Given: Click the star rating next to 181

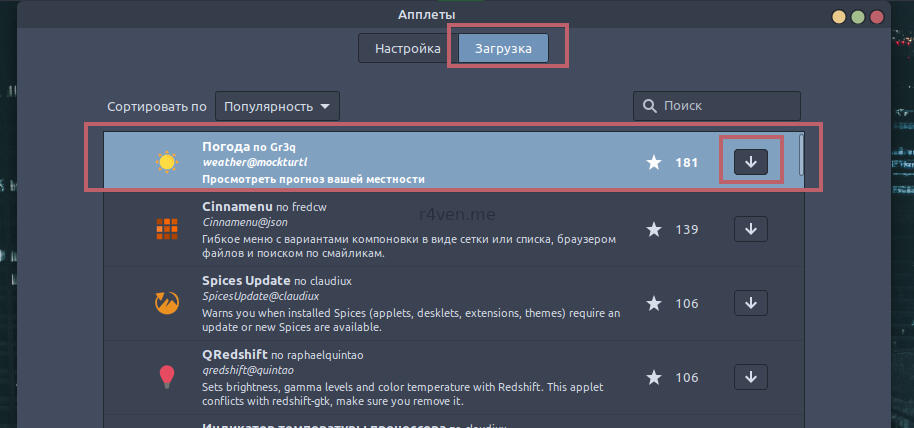Looking at the screenshot, I should (x=654, y=162).
